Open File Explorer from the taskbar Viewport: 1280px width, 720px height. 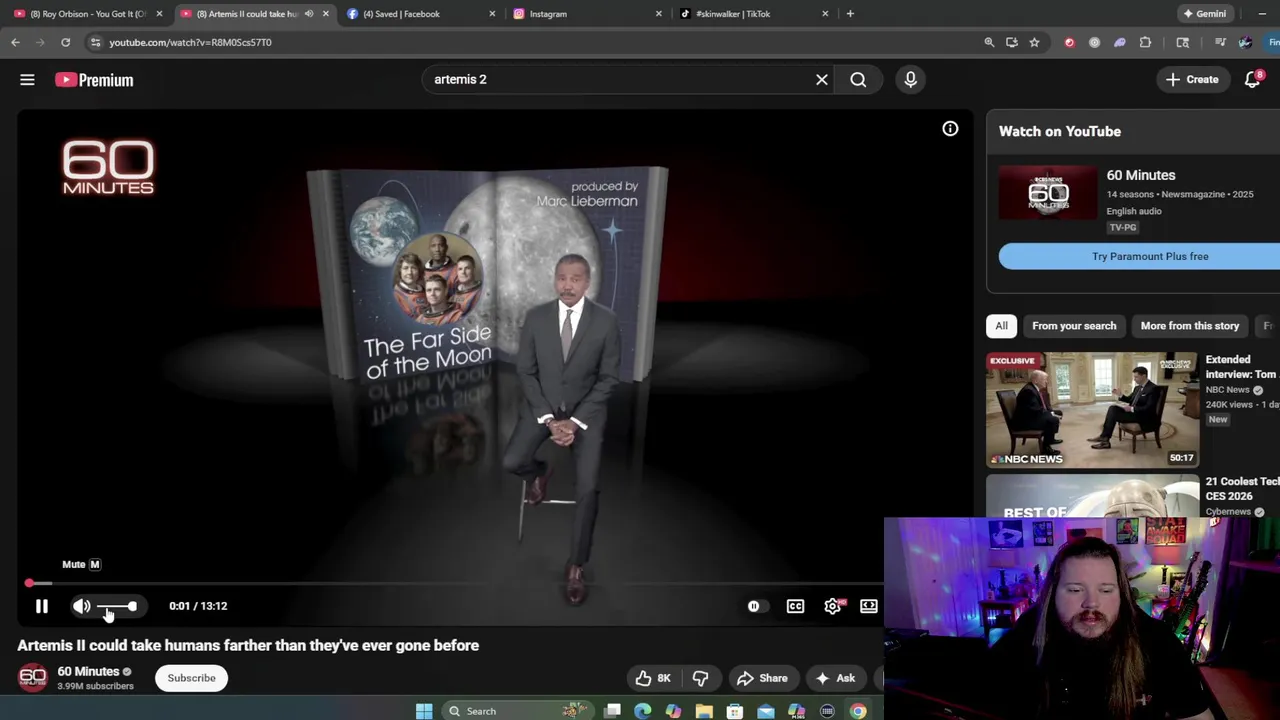point(704,711)
